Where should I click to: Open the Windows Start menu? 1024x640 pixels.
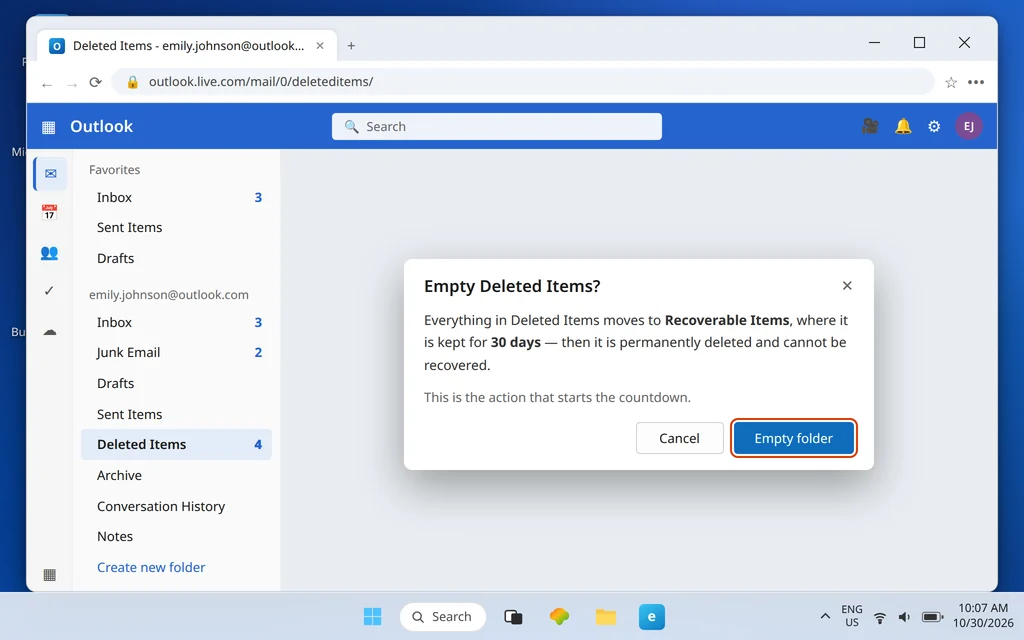point(372,616)
